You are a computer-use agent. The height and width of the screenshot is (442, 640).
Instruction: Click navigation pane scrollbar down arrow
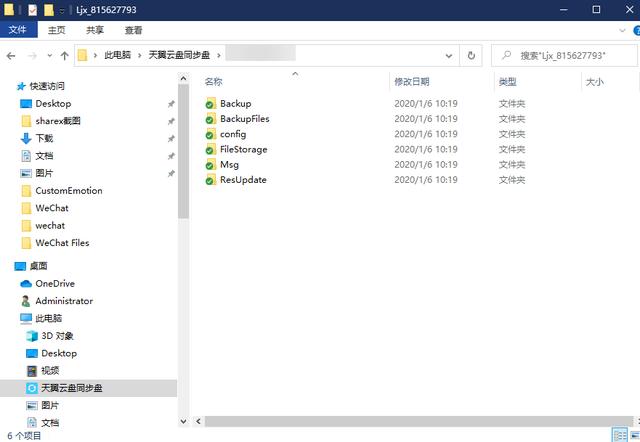[x=183, y=421]
